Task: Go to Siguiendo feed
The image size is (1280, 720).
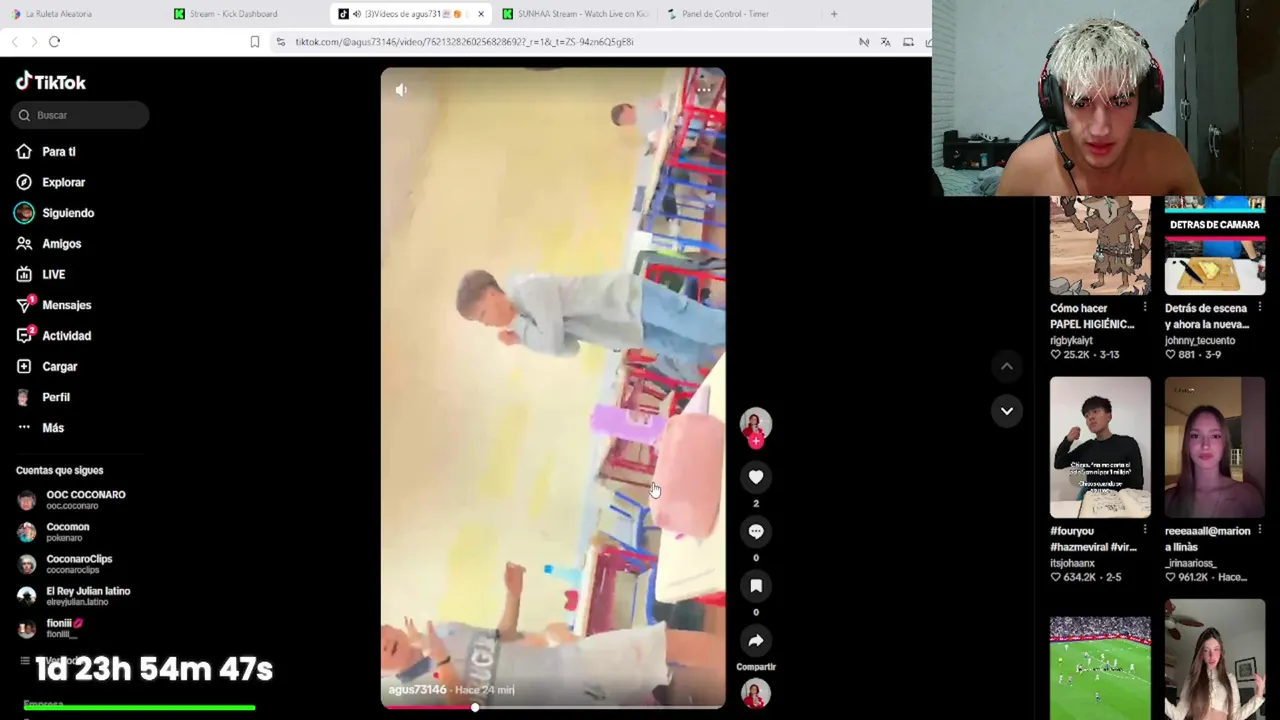Action: [x=67, y=213]
